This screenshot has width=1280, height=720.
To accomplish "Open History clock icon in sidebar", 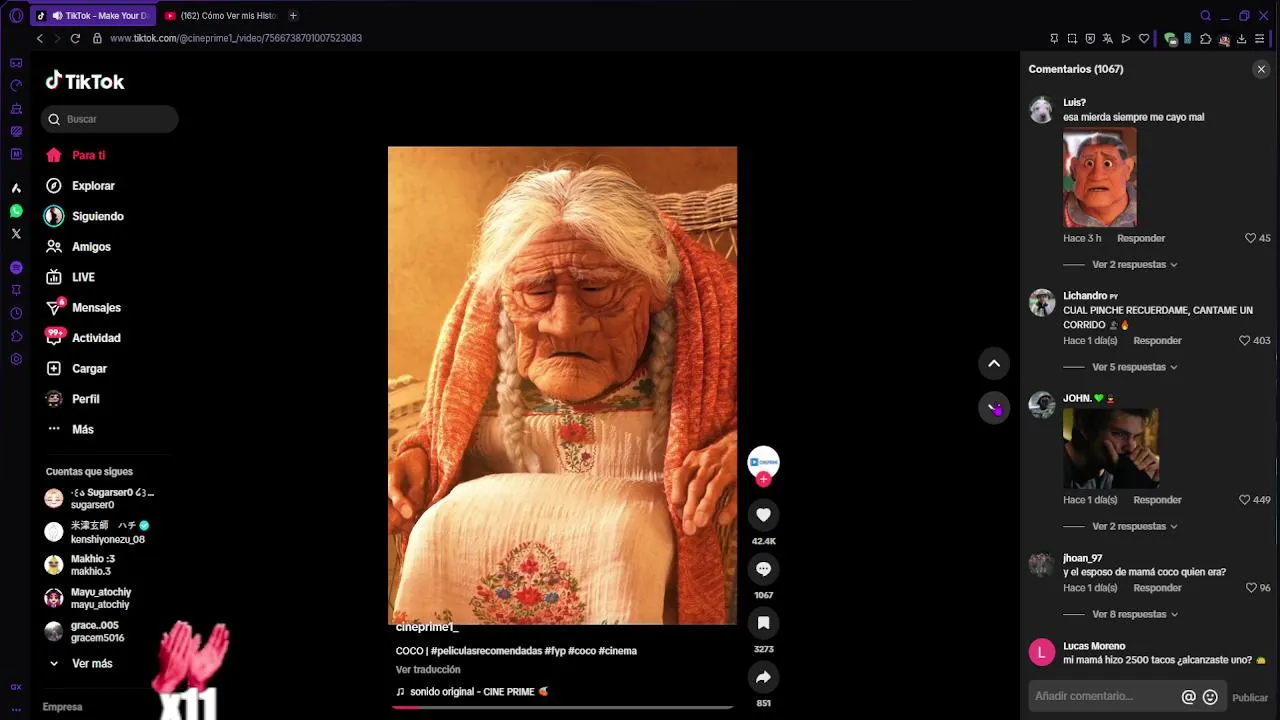I will pos(16,313).
